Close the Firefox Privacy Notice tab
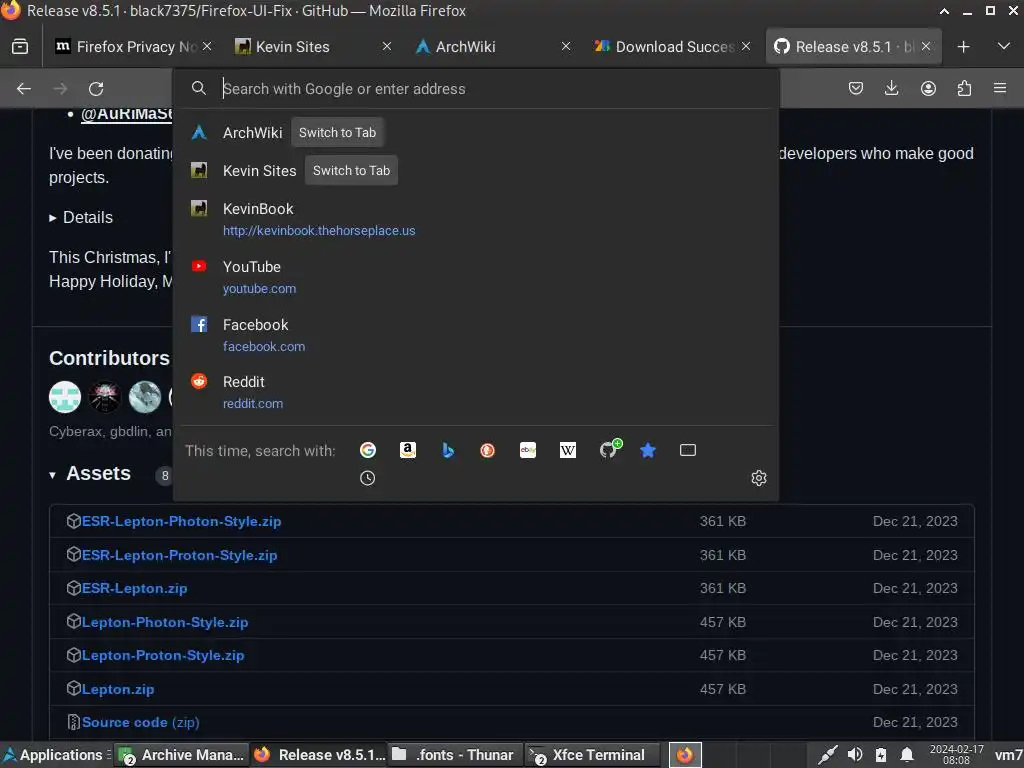1024x768 pixels. click(x=207, y=46)
